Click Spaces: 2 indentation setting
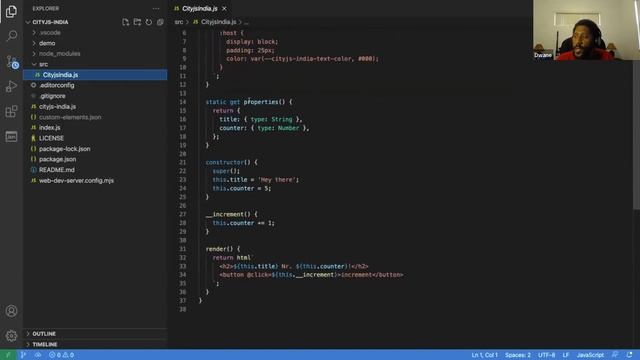Viewport: 640px width, 360px height. click(518, 355)
